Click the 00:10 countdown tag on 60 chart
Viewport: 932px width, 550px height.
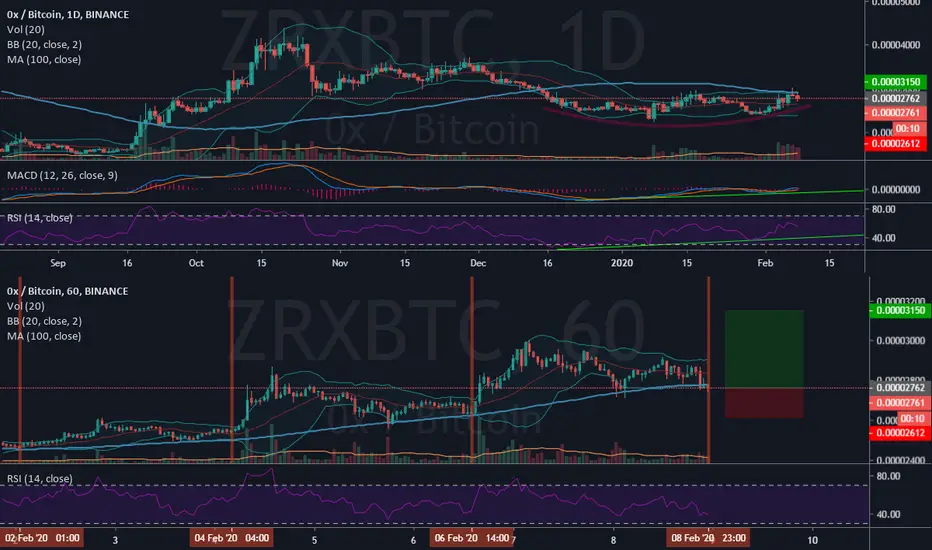912,419
